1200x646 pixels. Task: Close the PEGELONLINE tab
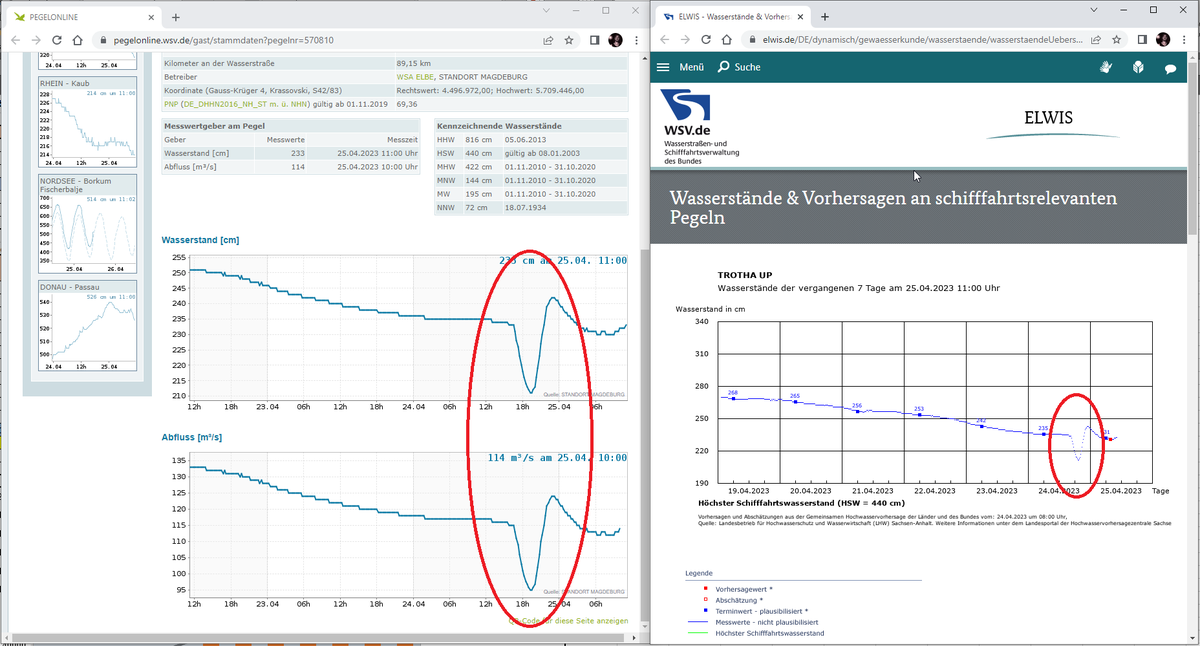[151, 17]
